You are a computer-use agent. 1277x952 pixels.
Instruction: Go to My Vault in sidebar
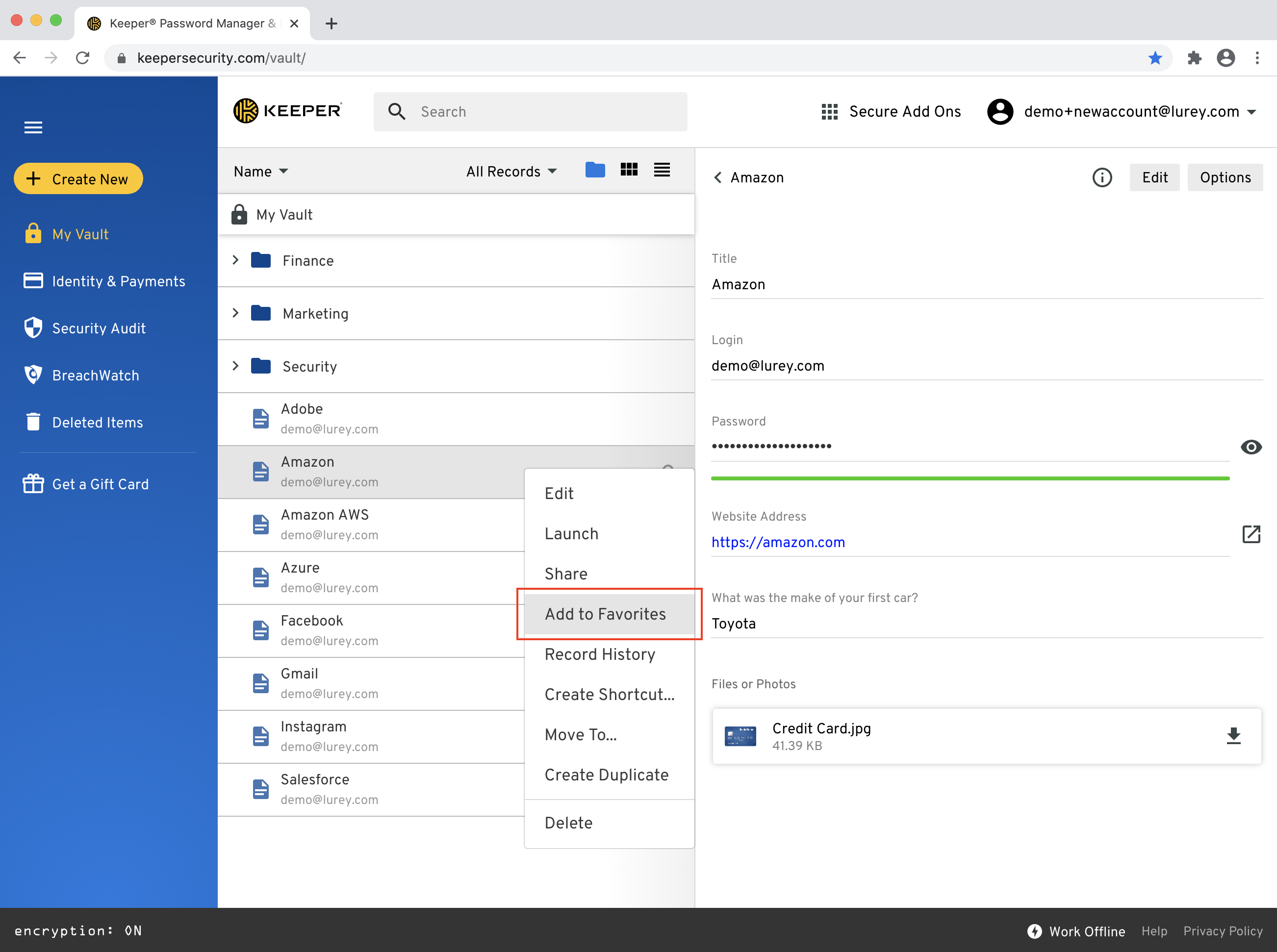point(66,234)
